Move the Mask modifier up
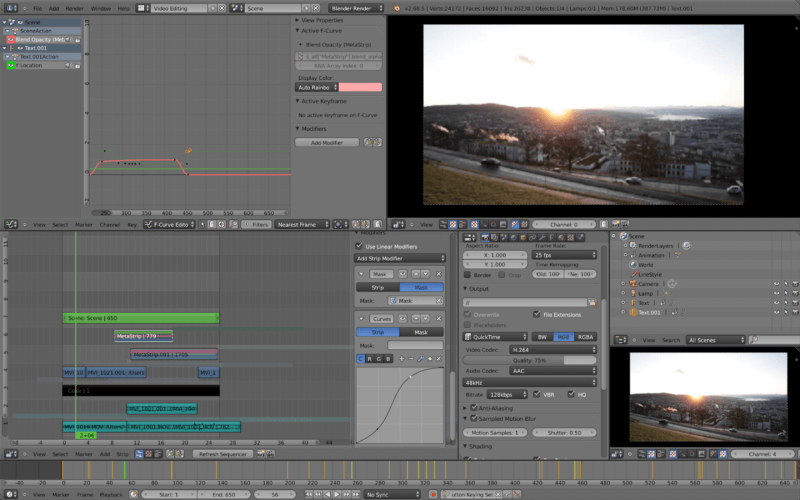Viewport: 800px width, 500px height. pyautogui.click(x=416, y=273)
